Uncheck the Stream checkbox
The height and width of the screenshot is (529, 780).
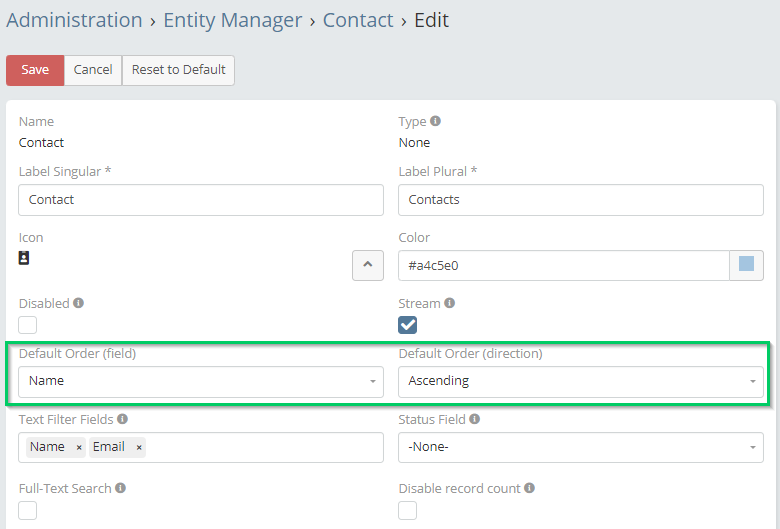(407, 325)
